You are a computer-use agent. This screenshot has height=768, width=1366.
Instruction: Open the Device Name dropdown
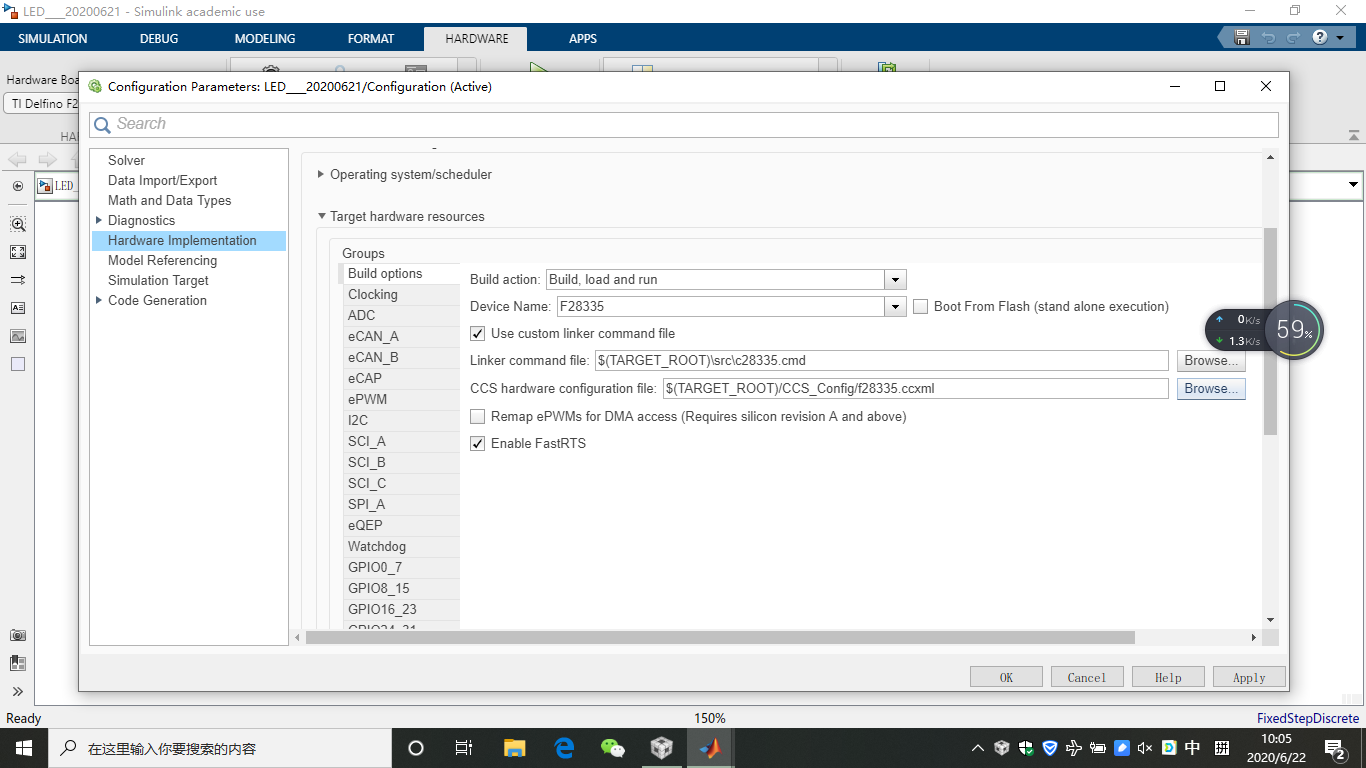(x=896, y=307)
